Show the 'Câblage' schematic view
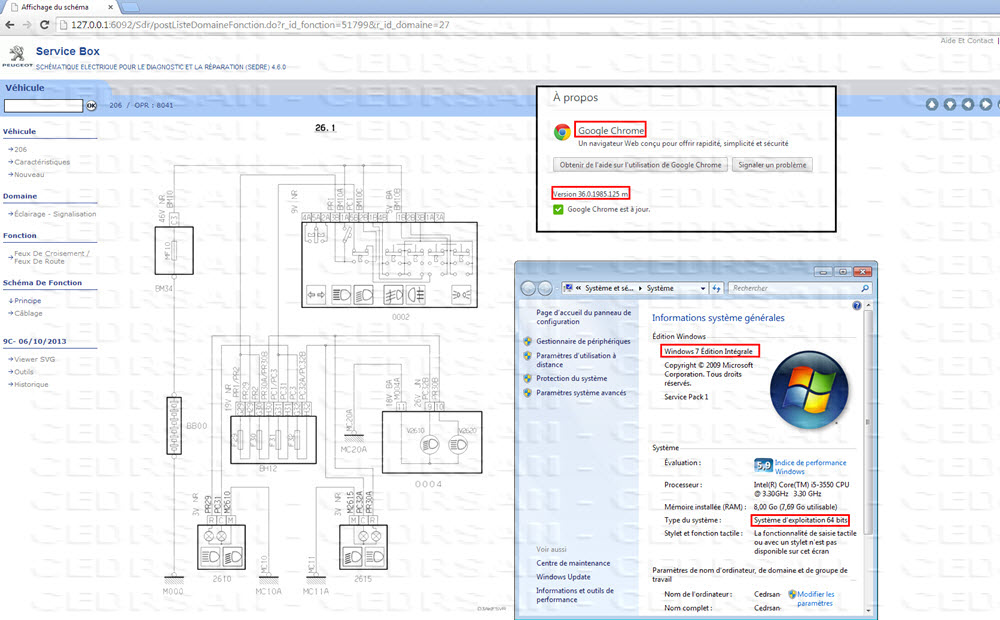1000x620 pixels. click(28, 313)
